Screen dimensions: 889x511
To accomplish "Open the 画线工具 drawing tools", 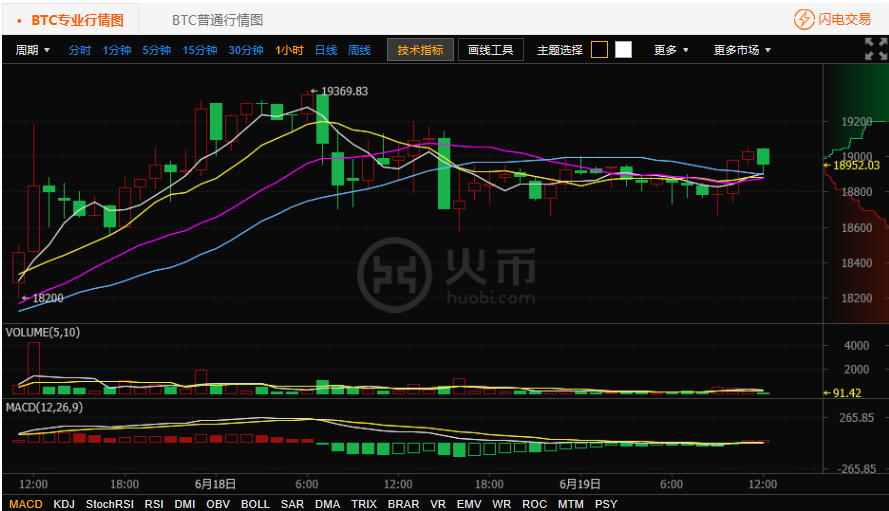I will point(490,50).
